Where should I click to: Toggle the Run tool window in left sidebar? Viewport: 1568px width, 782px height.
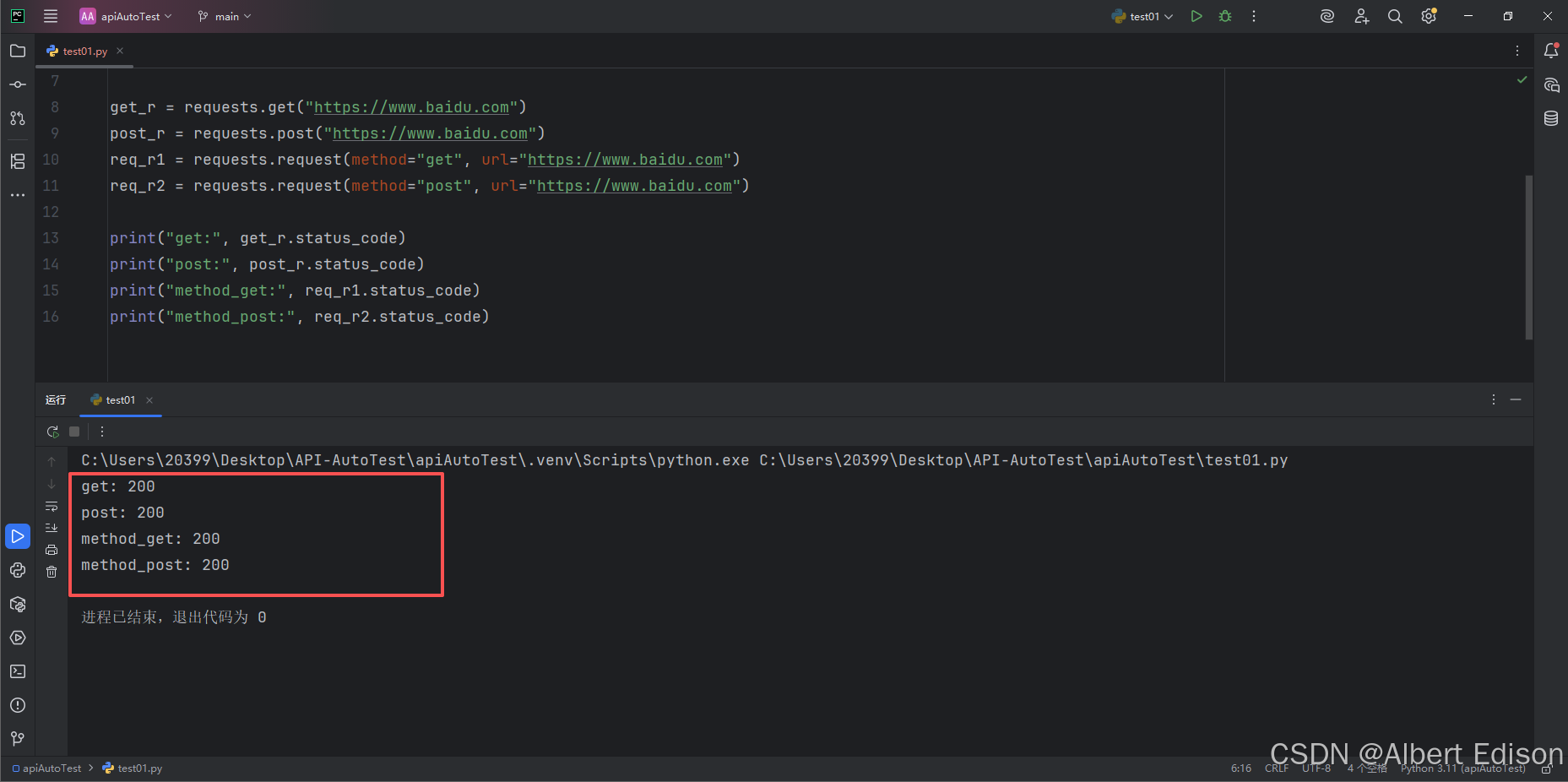pyautogui.click(x=18, y=536)
